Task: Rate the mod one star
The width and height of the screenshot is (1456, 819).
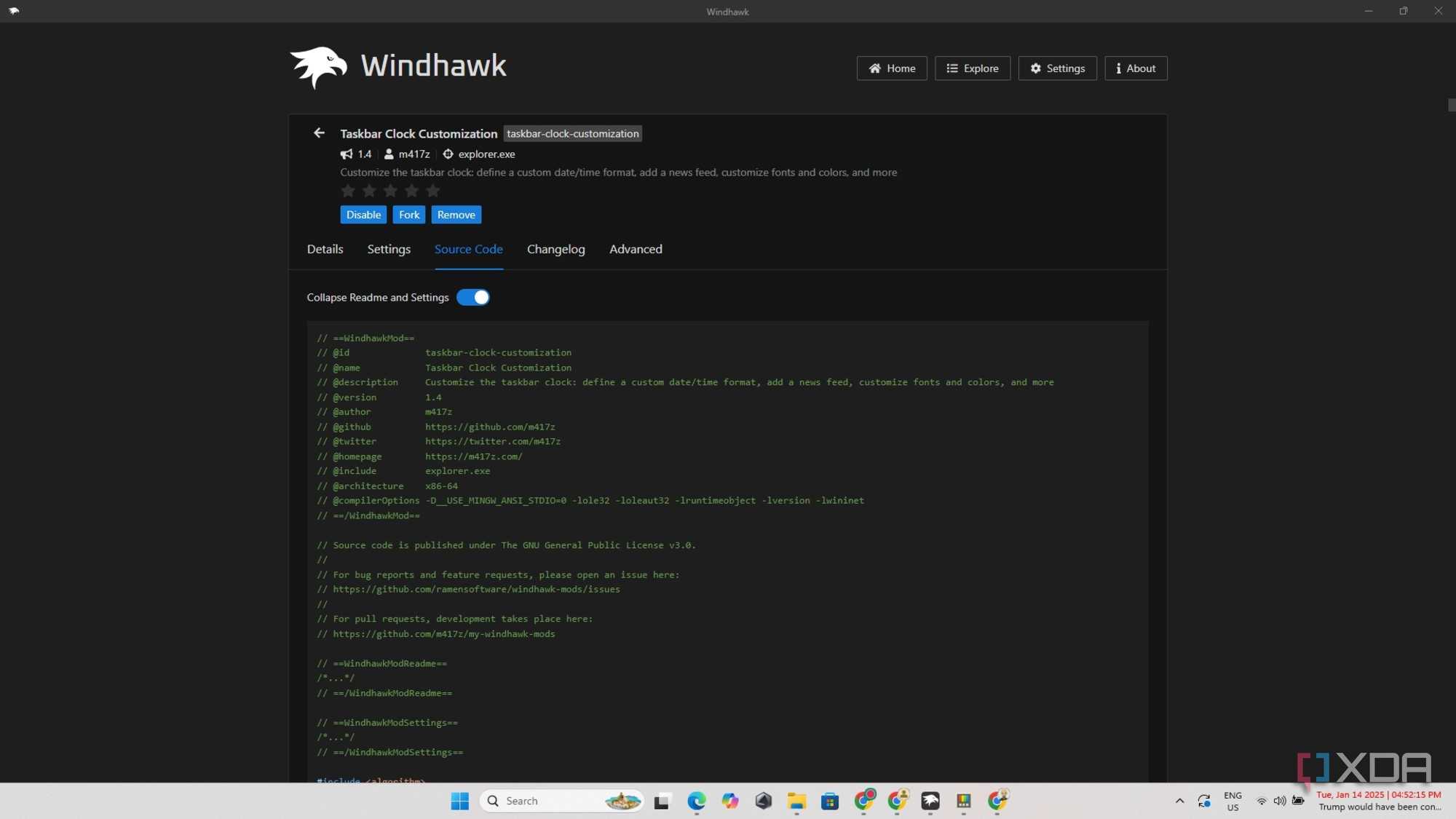Action: tap(348, 191)
